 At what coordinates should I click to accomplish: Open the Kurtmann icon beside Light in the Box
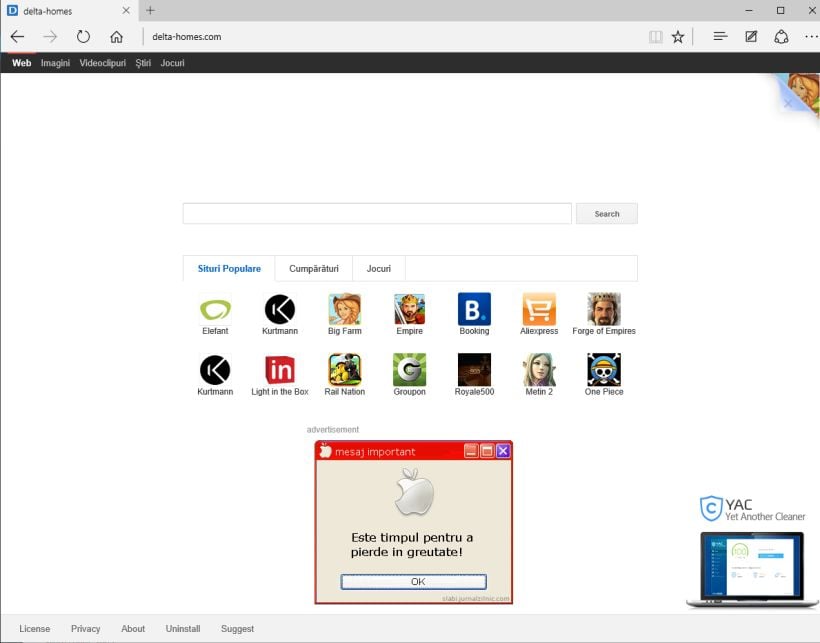(215, 370)
